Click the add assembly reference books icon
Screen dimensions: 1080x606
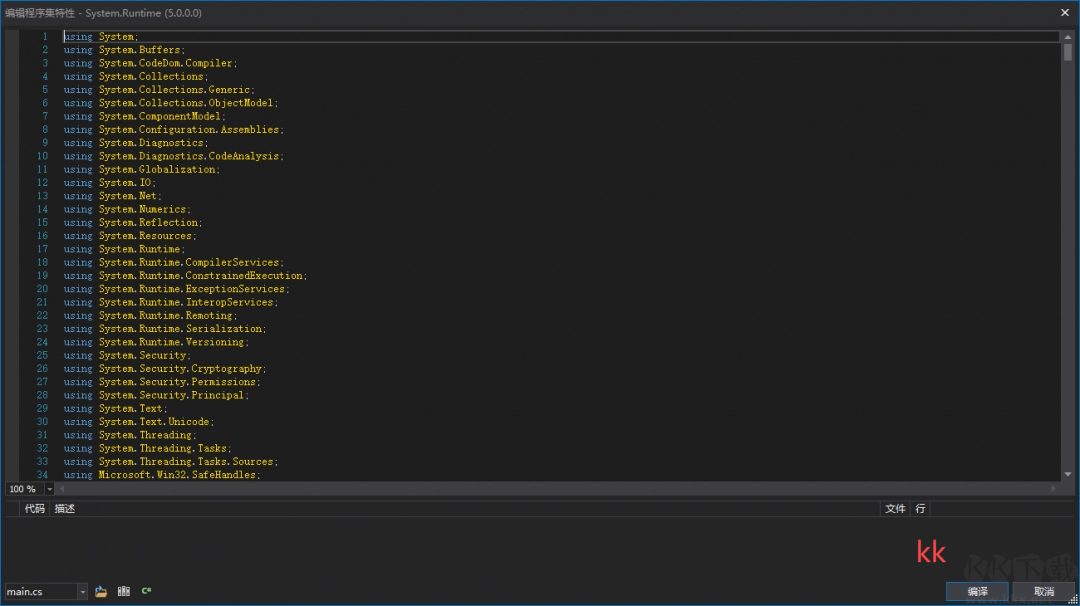pos(123,591)
